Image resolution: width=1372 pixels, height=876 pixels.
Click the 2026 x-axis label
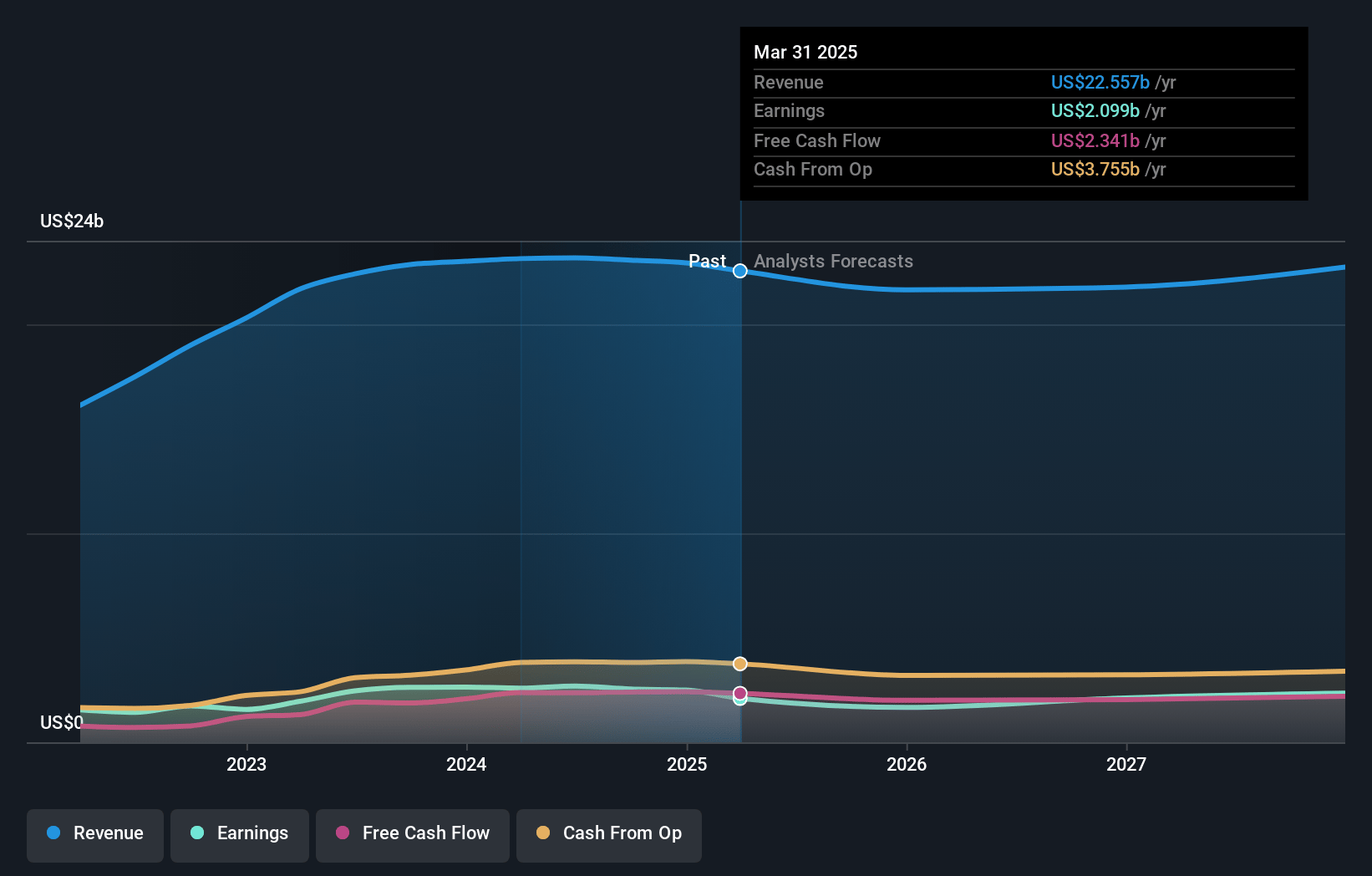coord(907,764)
